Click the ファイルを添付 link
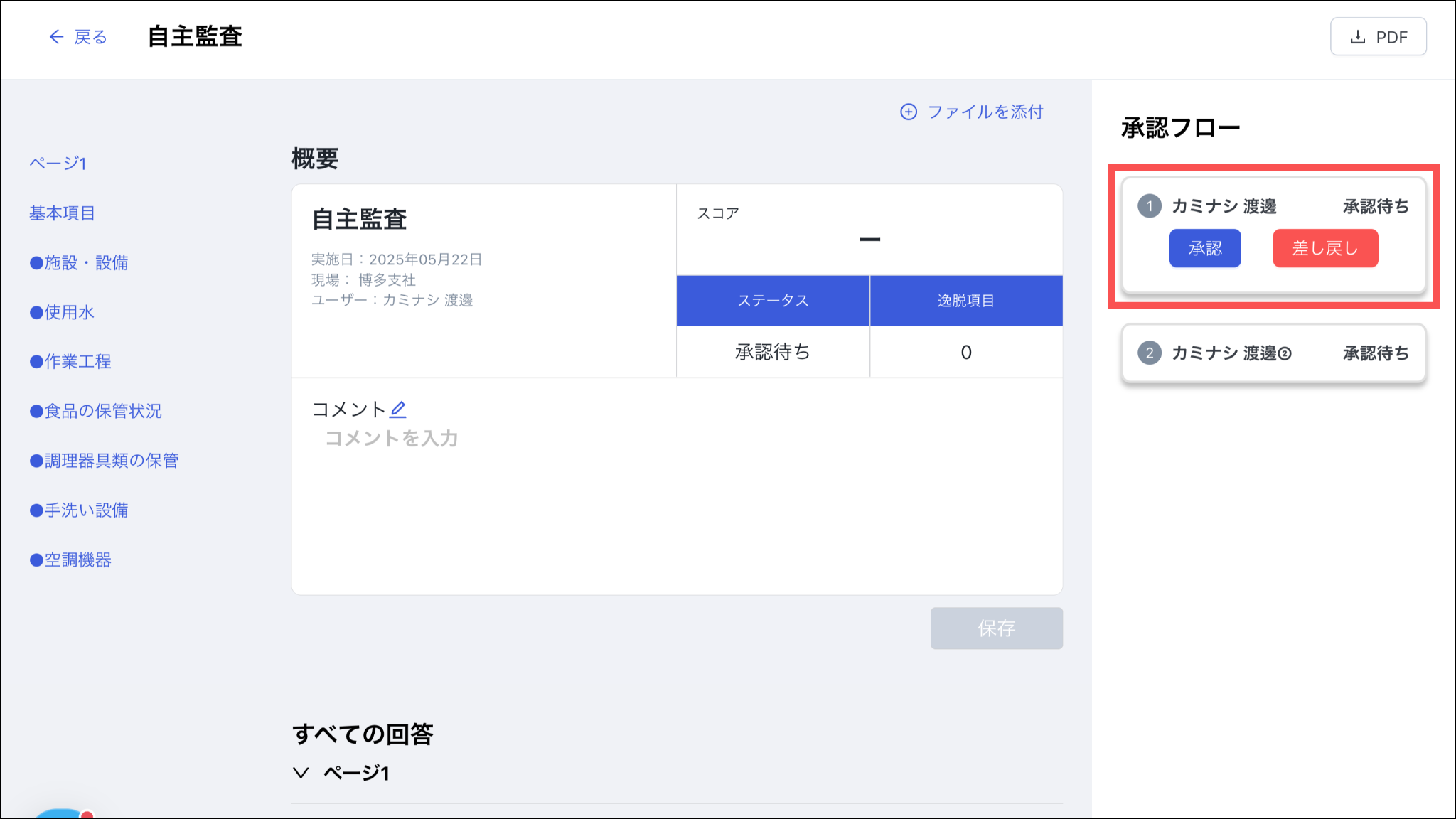The height and width of the screenshot is (819, 1456). pyautogui.click(x=985, y=112)
